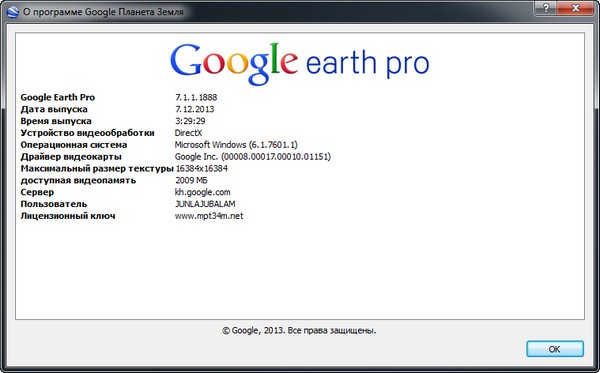Click the kh.google.com server text
This screenshot has height=373, width=600.
point(202,192)
